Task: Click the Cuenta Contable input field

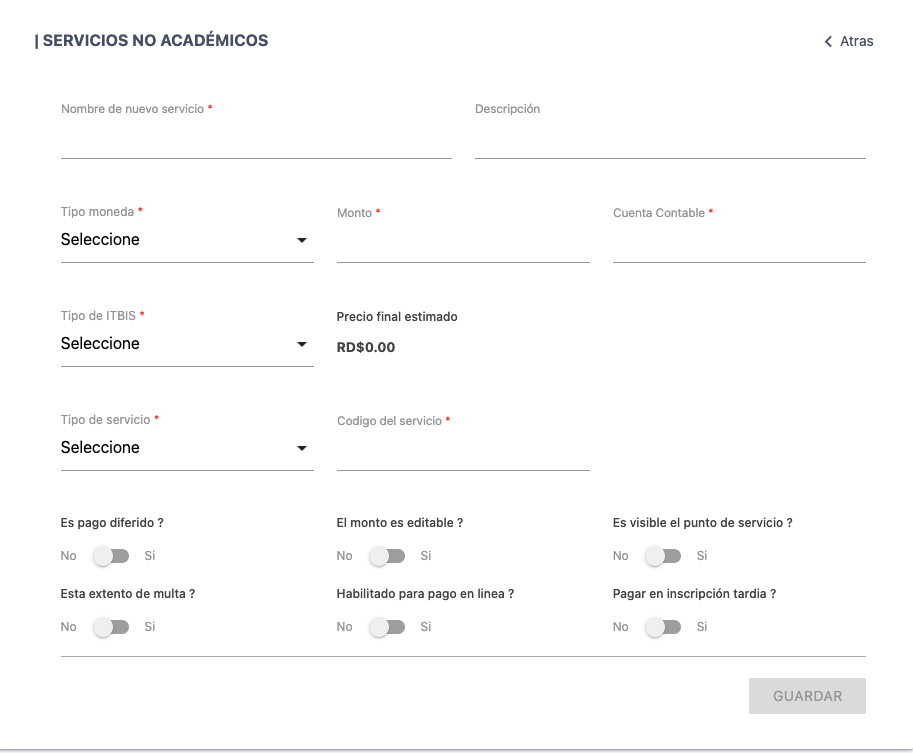Action: click(739, 245)
